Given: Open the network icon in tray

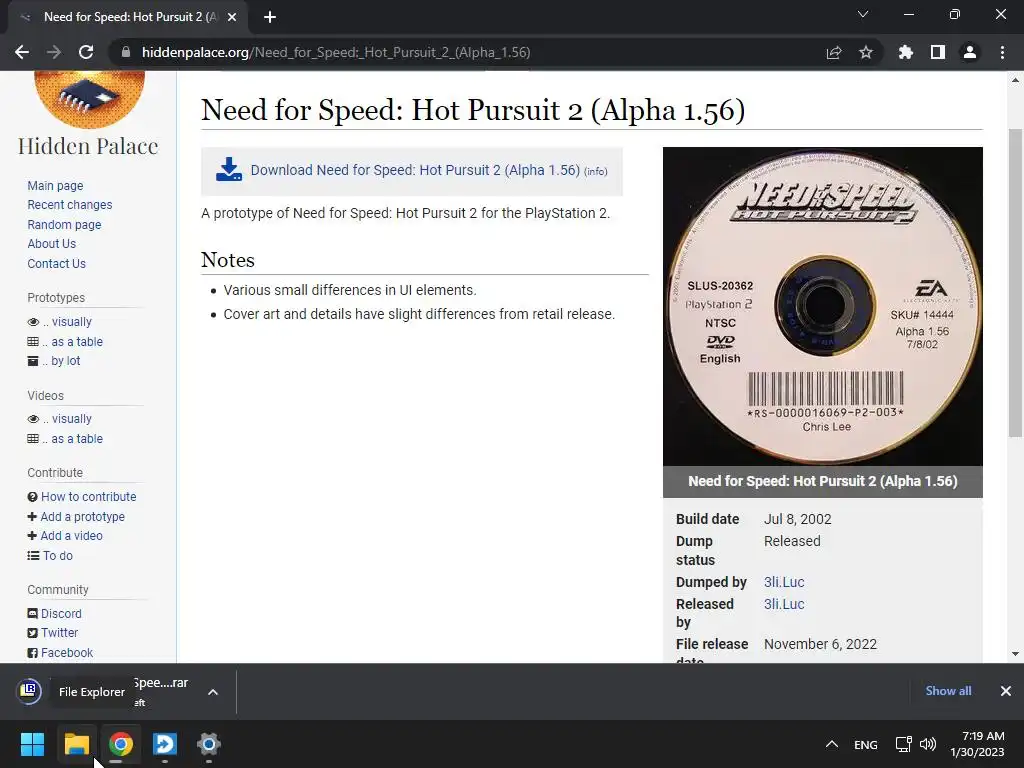Looking at the screenshot, I should pos(904,744).
